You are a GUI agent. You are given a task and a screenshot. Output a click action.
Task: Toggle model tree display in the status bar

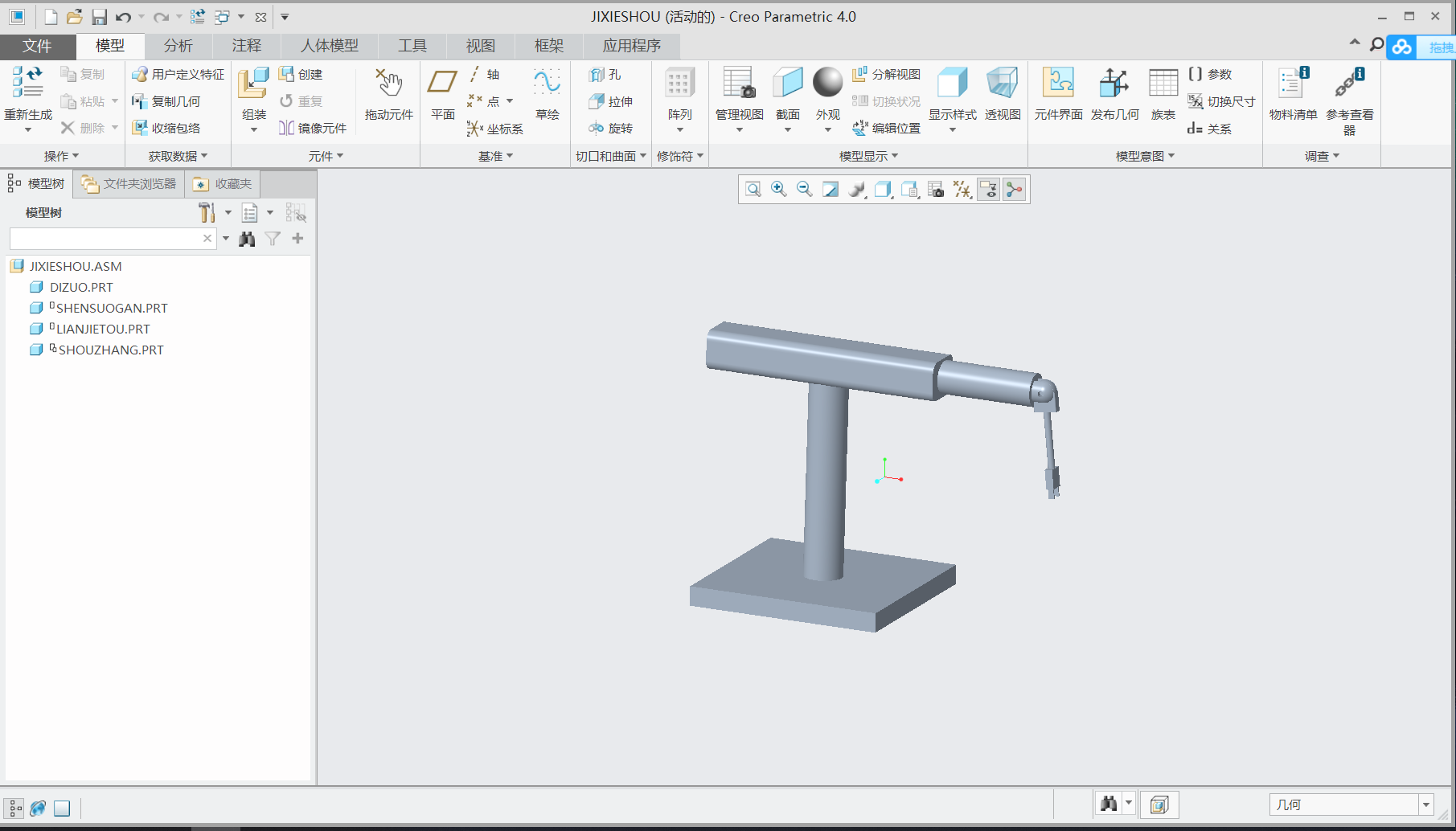click(14, 808)
